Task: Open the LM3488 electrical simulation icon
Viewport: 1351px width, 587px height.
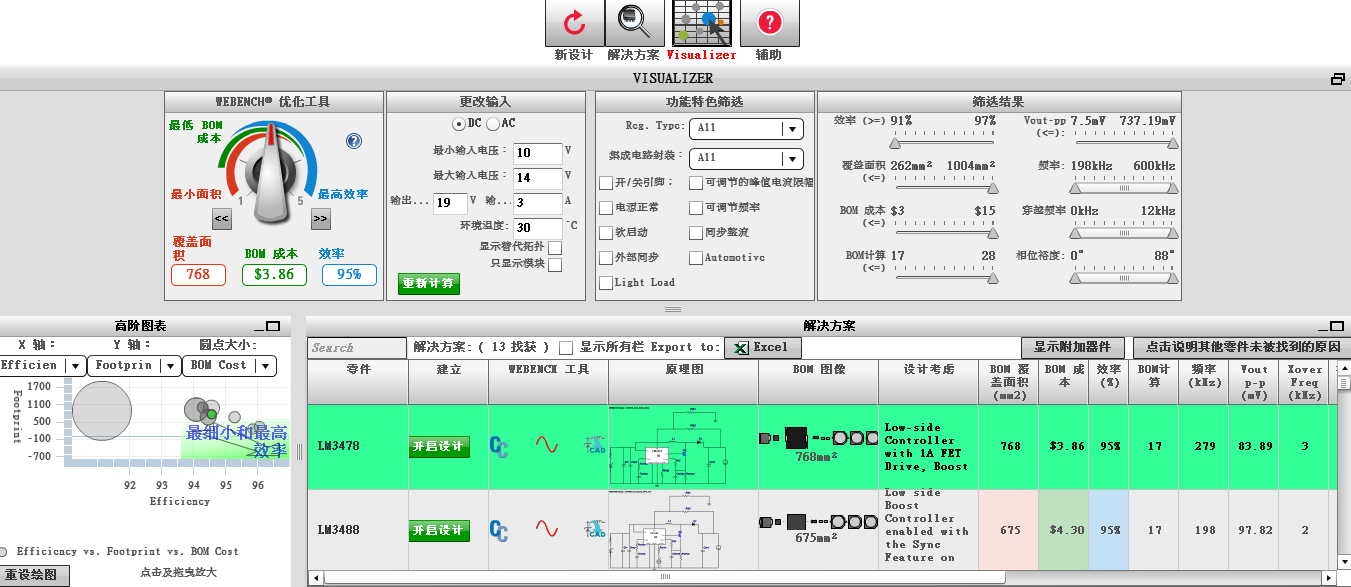Action: (x=498, y=530)
